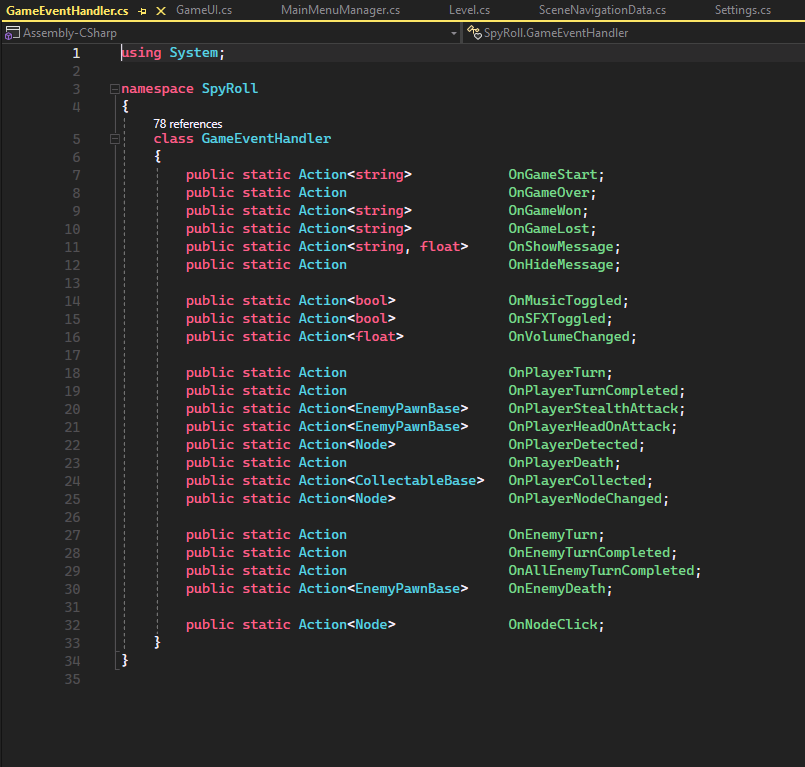
Task: Click the 78 references CodeLens link
Action: click(187, 124)
